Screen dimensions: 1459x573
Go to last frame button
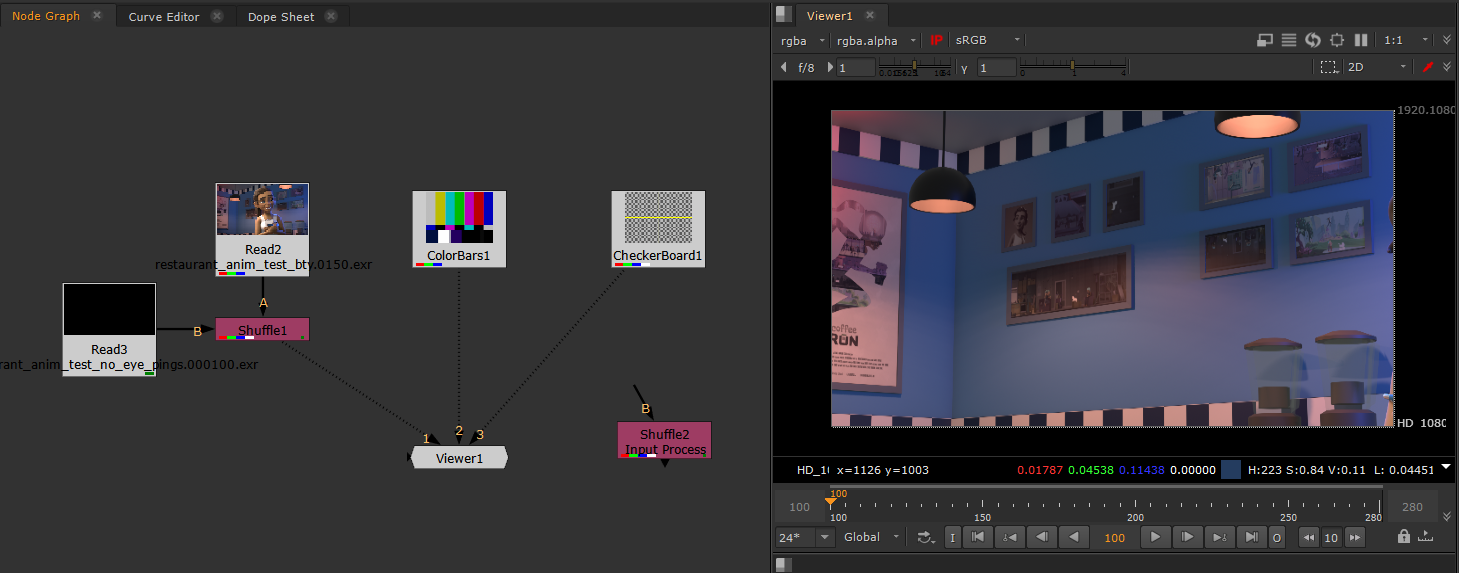pyautogui.click(x=1251, y=538)
